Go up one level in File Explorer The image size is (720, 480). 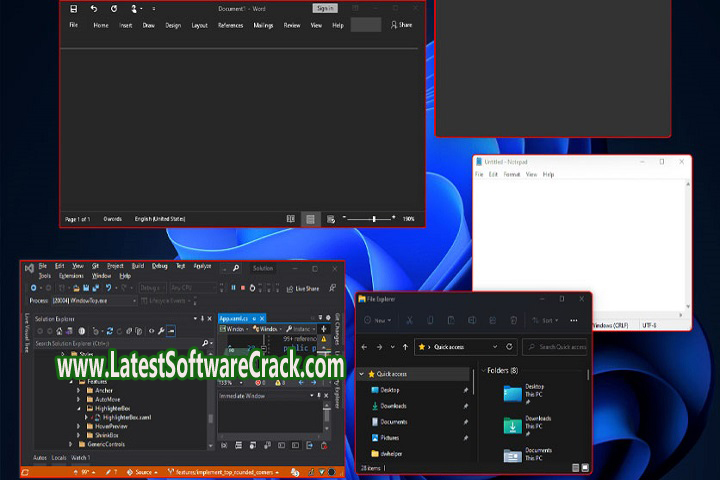(405, 347)
